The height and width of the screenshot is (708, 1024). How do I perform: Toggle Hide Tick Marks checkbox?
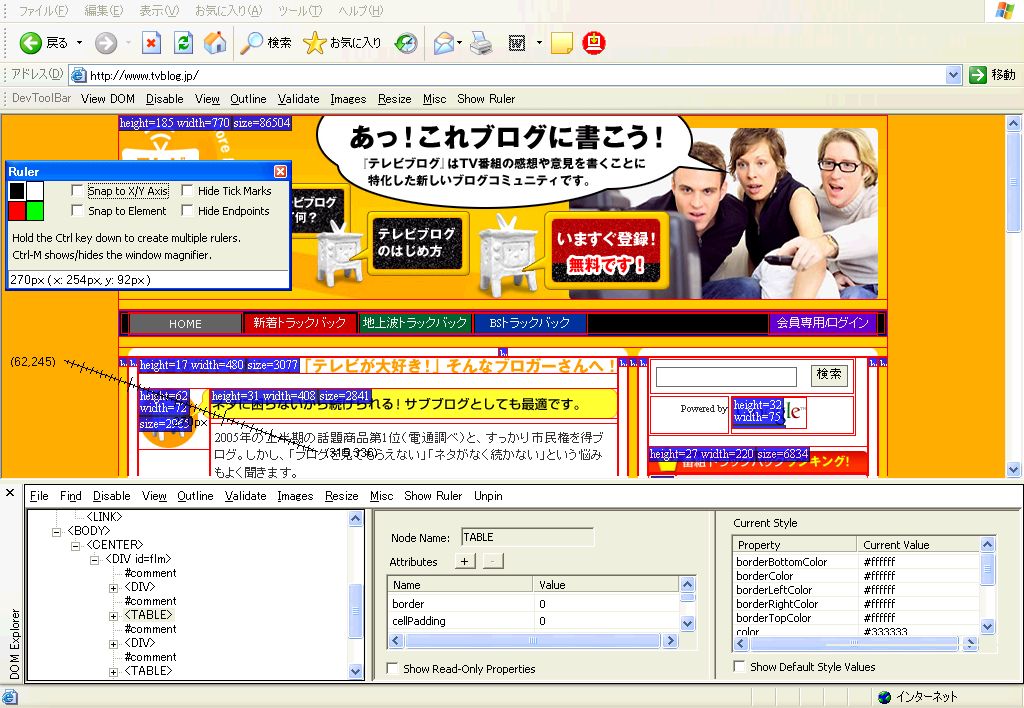point(187,191)
